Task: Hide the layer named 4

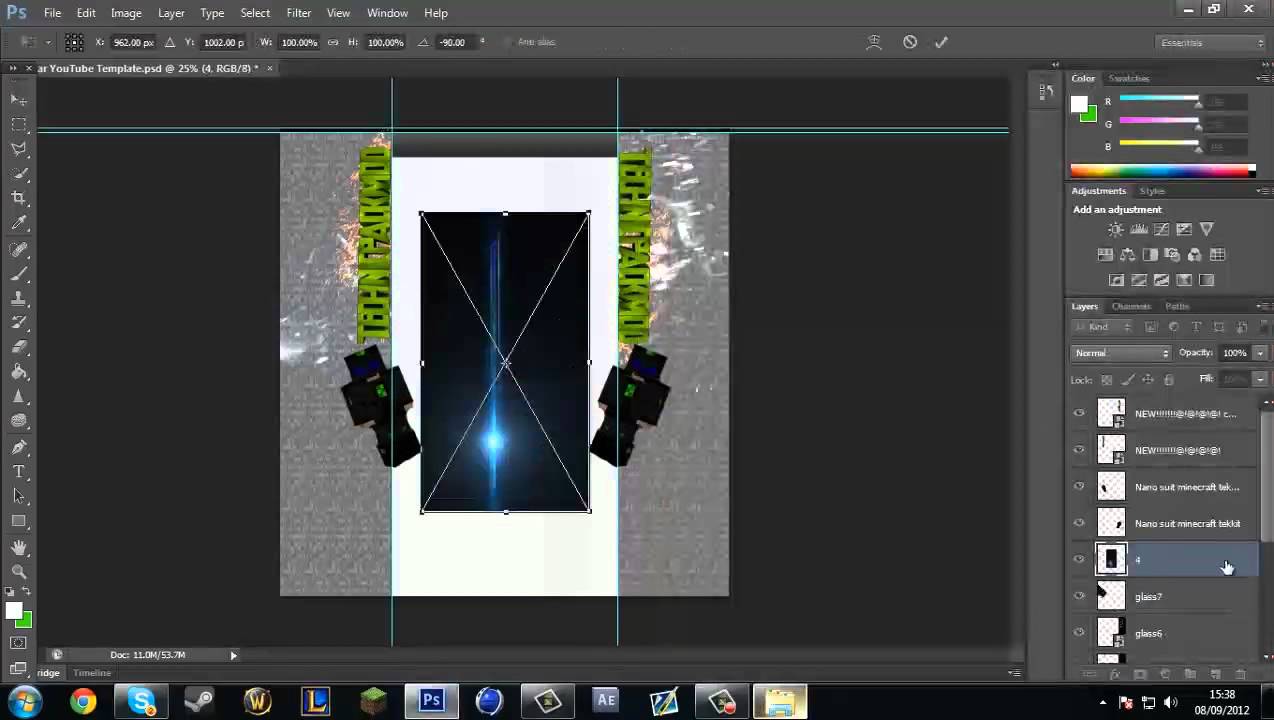Action: pyautogui.click(x=1079, y=560)
